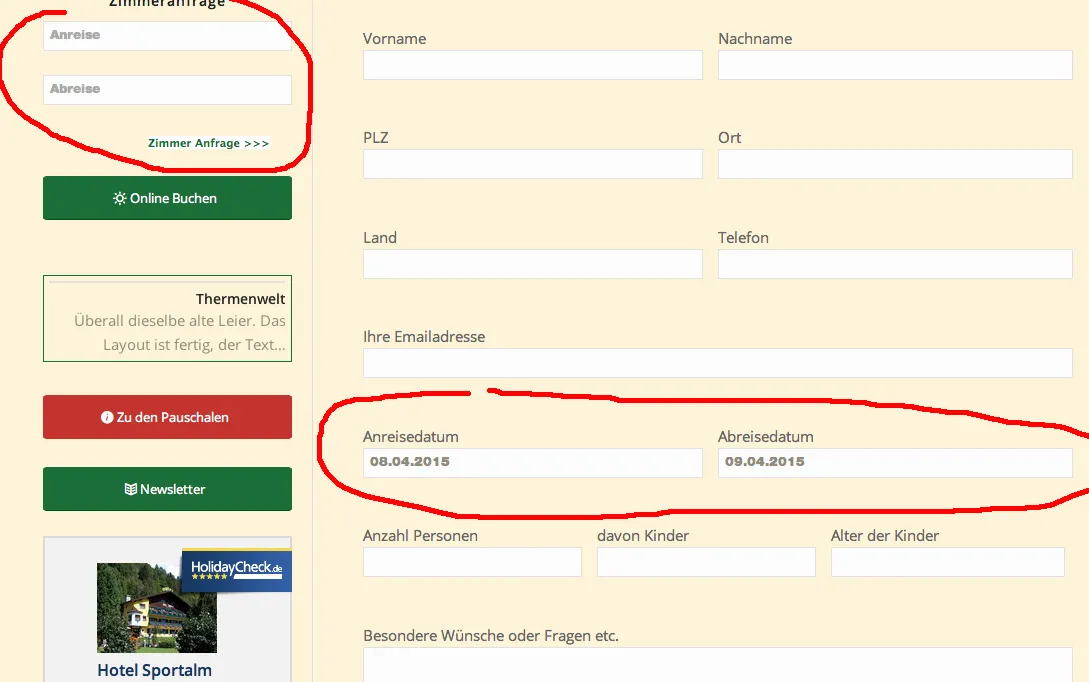The width and height of the screenshot is (1089, 682).
Task: Focus the Vorname input field
Action: click(533, 65)
